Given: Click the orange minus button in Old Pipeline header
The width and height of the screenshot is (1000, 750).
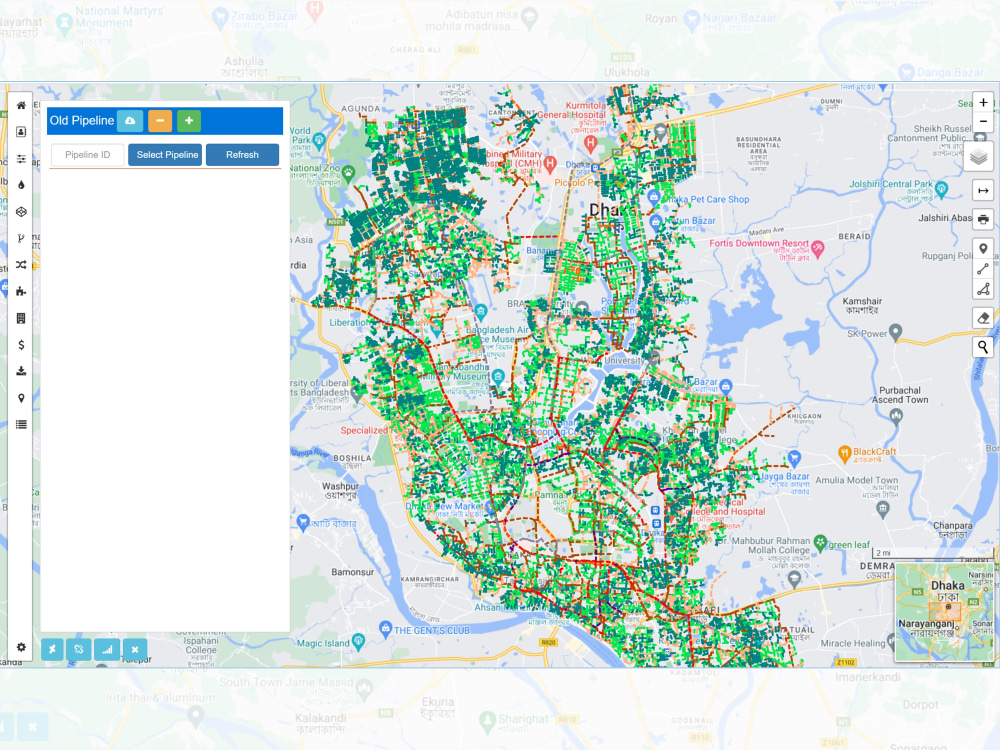Looking at the screenshot, I should [160, 121].
